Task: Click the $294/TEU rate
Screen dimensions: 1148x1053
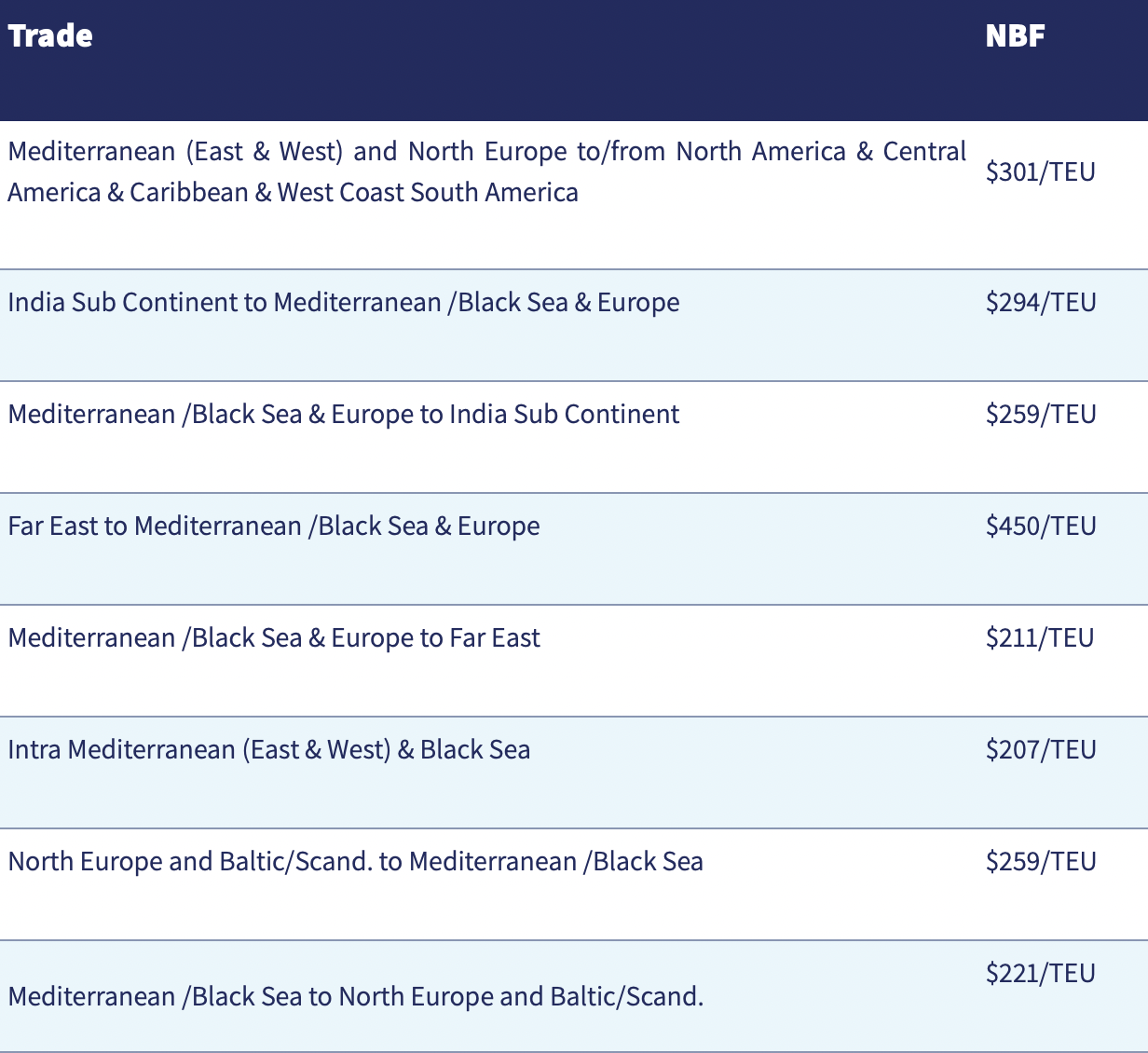Action: (1041, 302)
